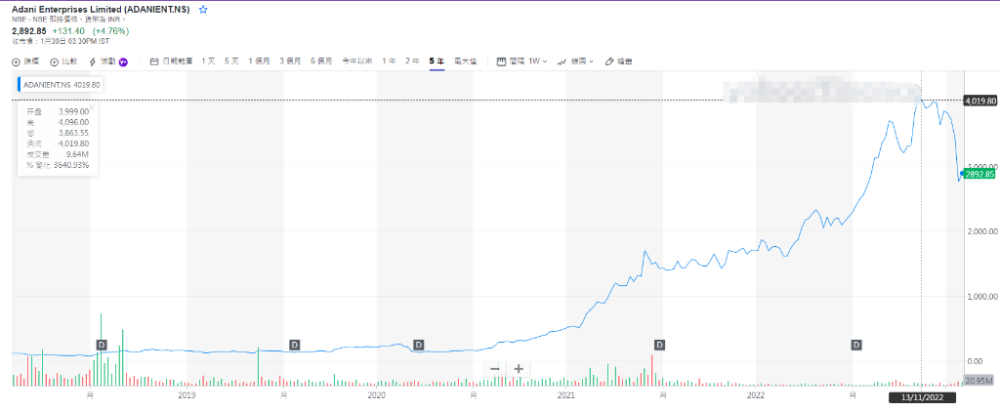The height and width of the screenshot is (411, 1000).
Task: Click the 2,000.00 price axis label
Action: click(981, 231)
